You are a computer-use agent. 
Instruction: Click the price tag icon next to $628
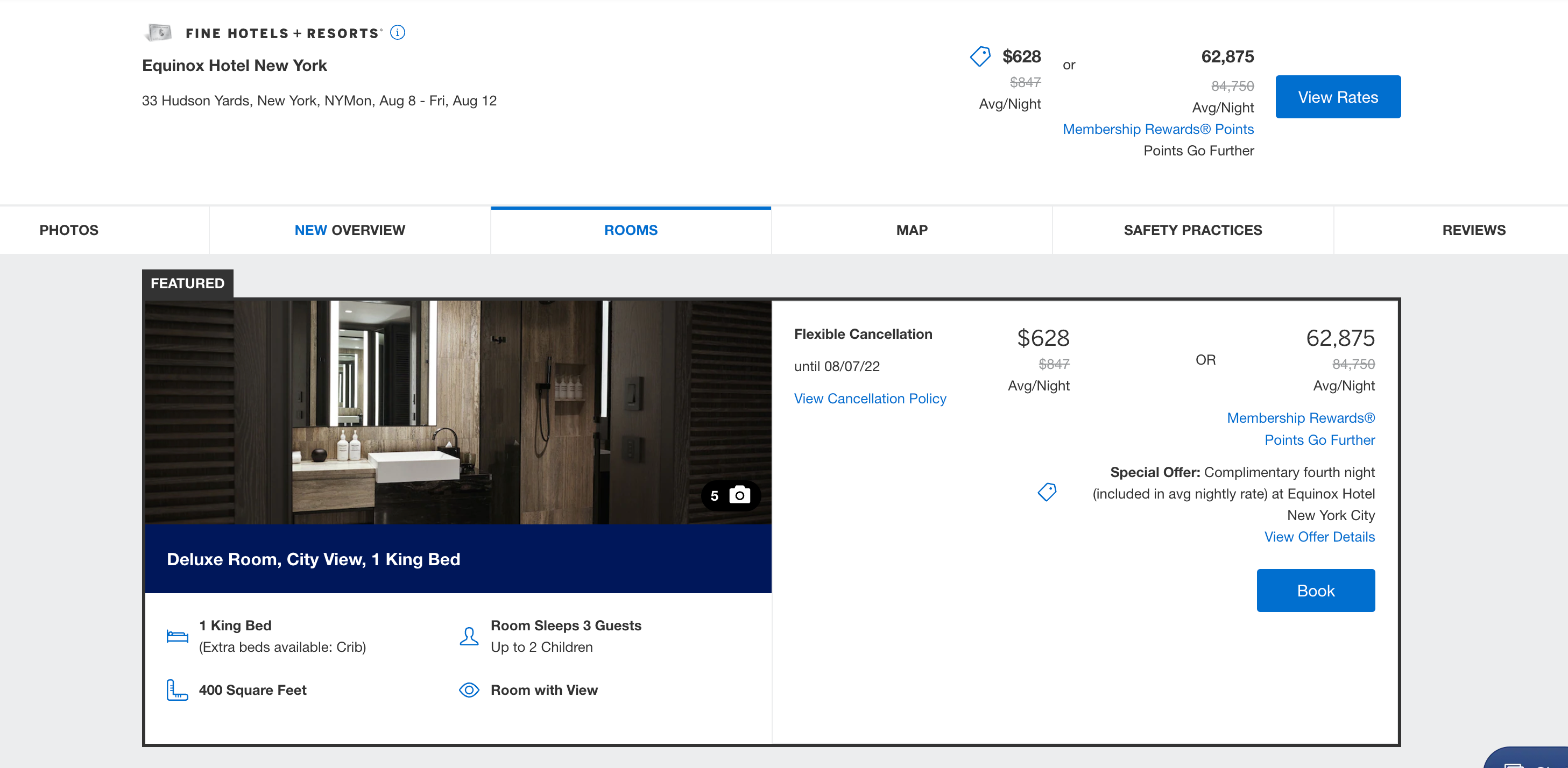pyautogui.click(x=980, y=56)
